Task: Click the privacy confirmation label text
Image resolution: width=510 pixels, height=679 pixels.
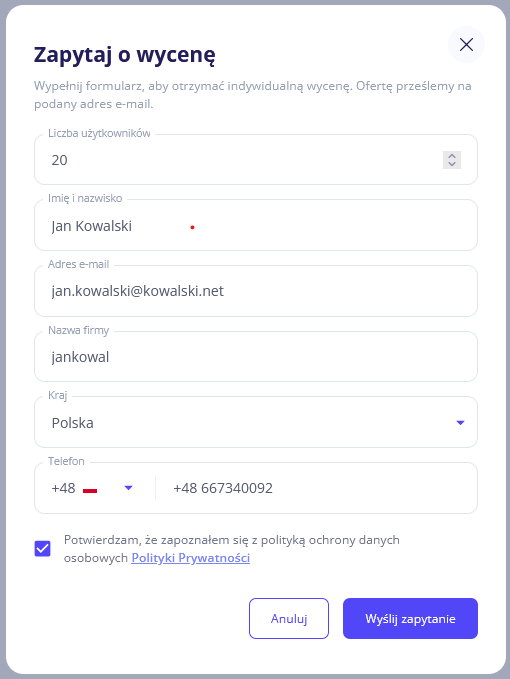Action: 232,549
